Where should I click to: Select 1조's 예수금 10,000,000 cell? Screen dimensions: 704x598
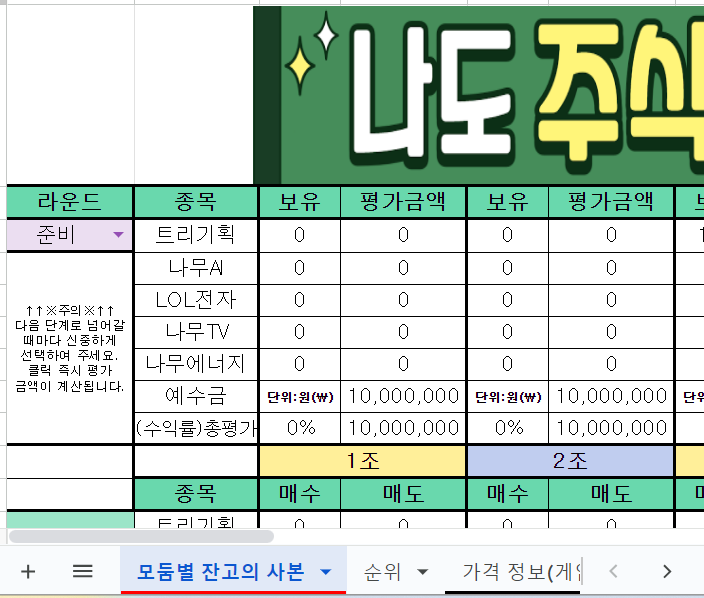[x=403, y=396]
